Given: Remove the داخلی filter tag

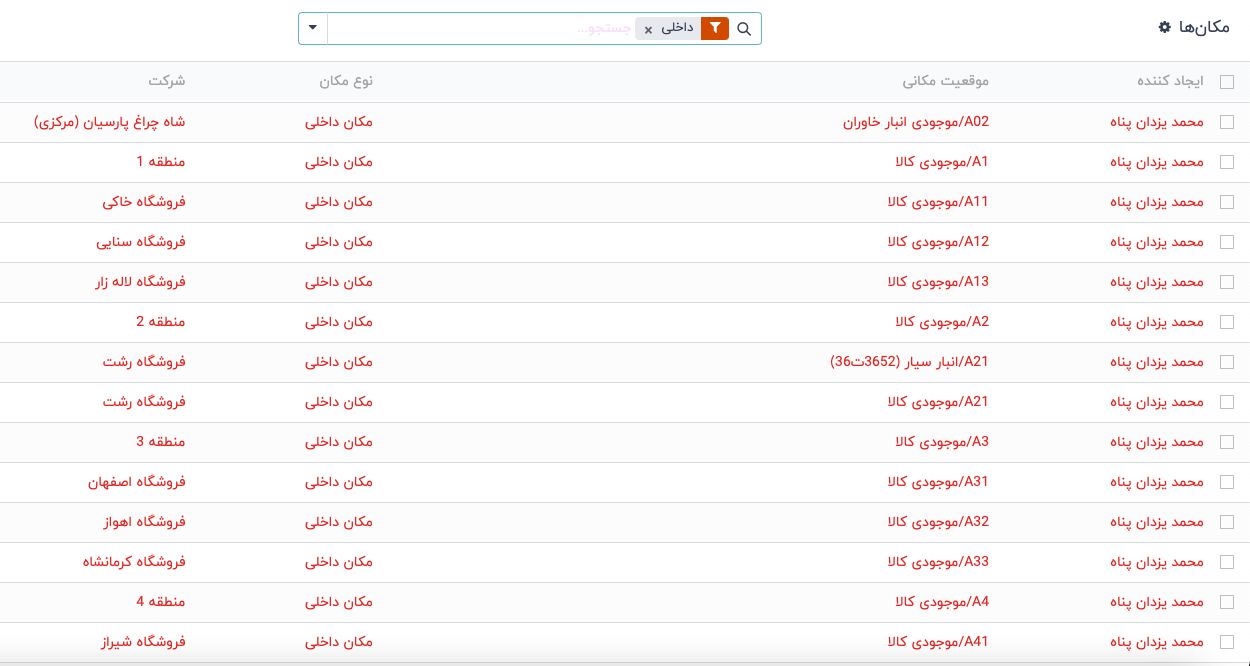Looking at the screenshot, I should 648,30.
